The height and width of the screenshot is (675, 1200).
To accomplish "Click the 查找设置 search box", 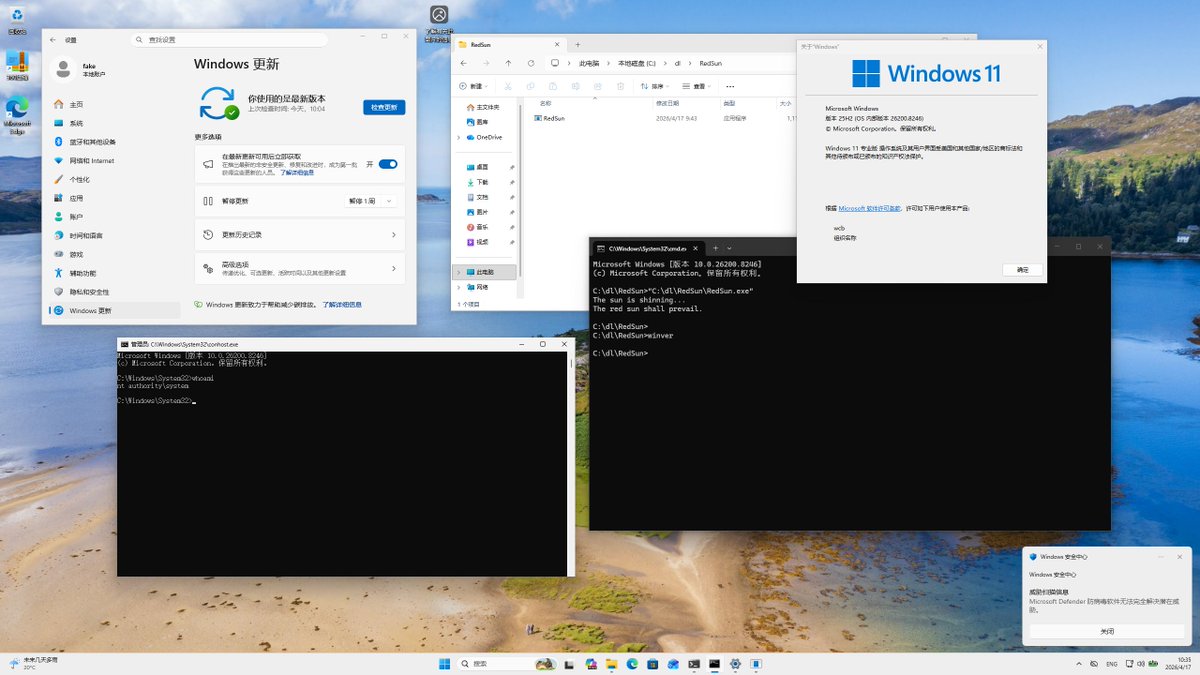I will [x=229, y=40].
